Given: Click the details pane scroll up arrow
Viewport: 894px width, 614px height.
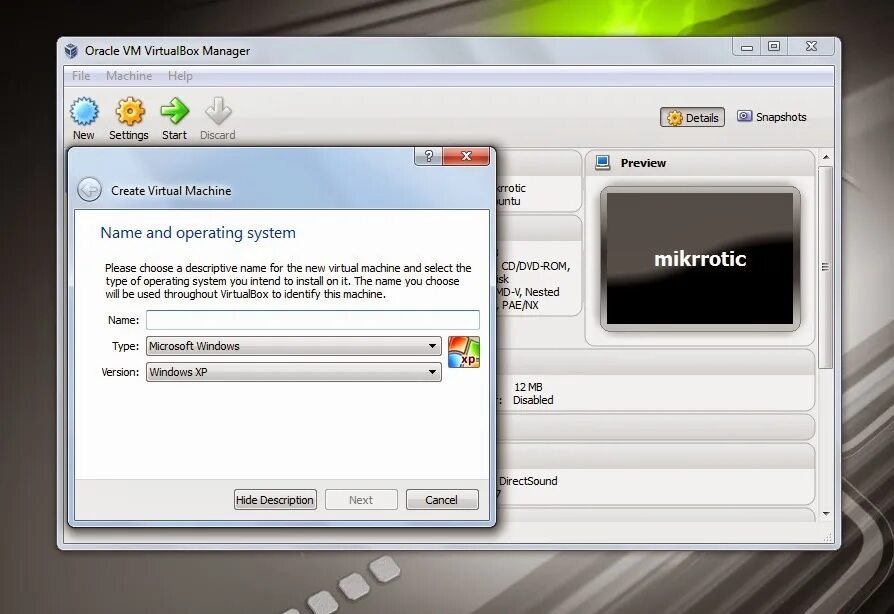Looking at the screenshot, I should pos(826,157).
